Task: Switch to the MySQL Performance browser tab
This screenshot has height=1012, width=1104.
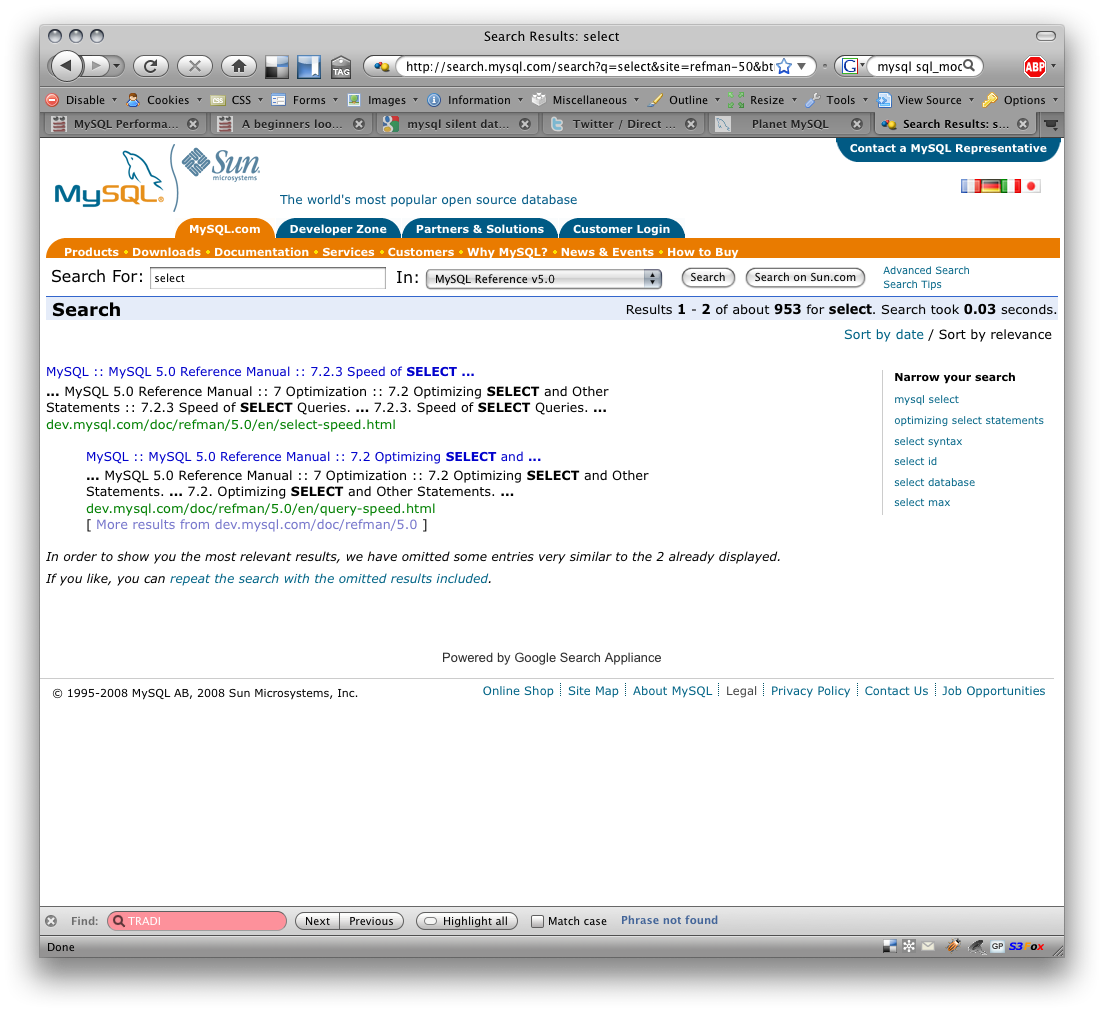Action: pos(125,124)
